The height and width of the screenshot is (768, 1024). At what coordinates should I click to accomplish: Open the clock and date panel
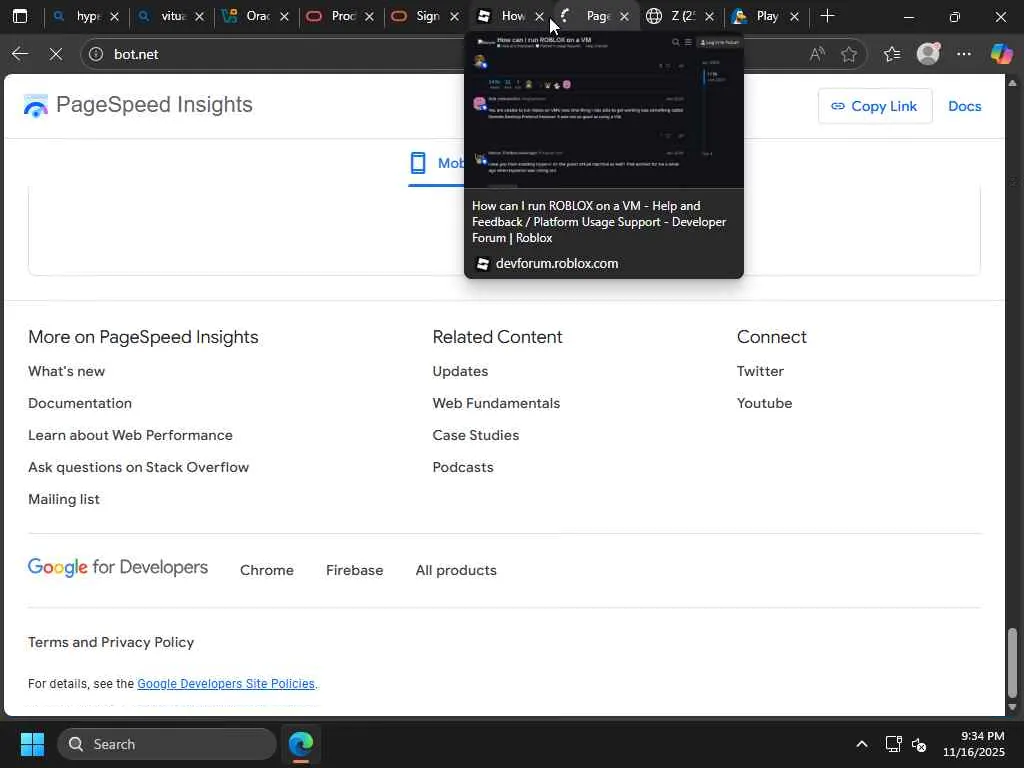pyautogui.click(x=974, y=744)
